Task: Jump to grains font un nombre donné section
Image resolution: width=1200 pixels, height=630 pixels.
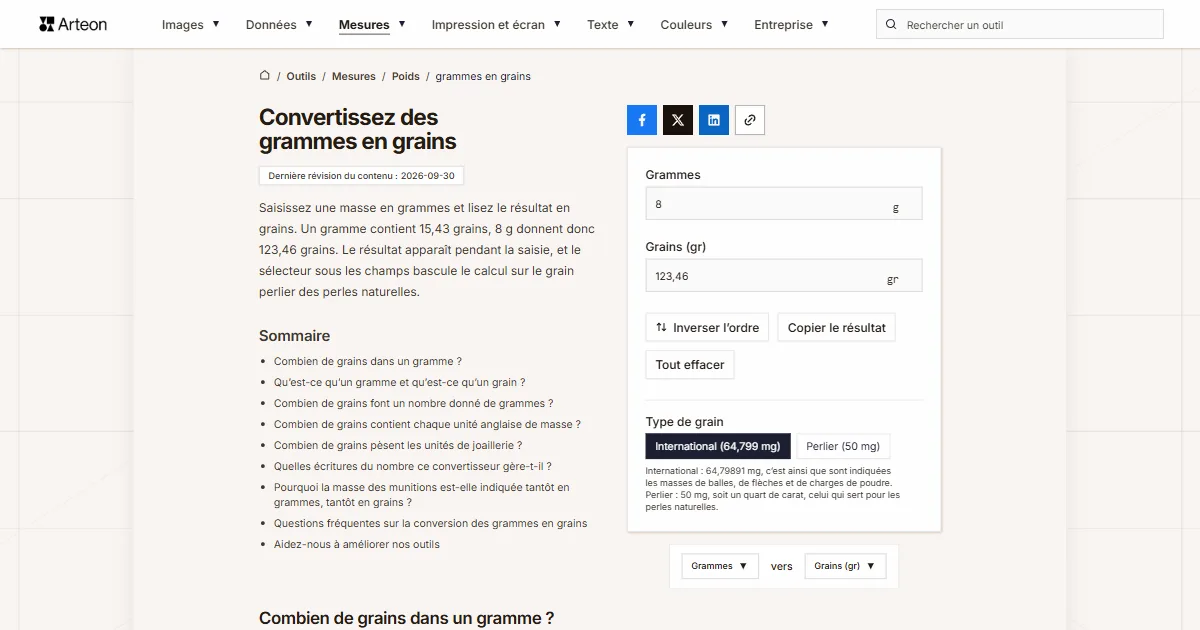Action: click(x=414, y=403)
